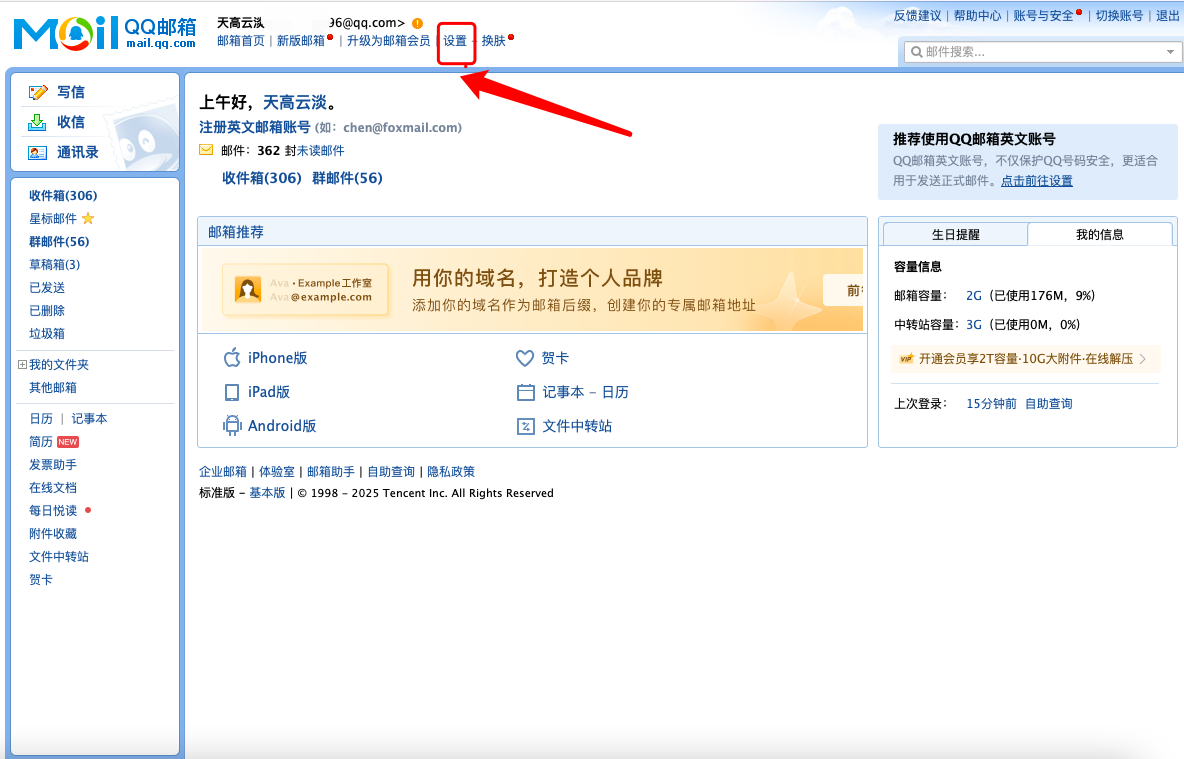
Task: Click the Apple icon for iPhone版
Action: [x=232, y=357]
